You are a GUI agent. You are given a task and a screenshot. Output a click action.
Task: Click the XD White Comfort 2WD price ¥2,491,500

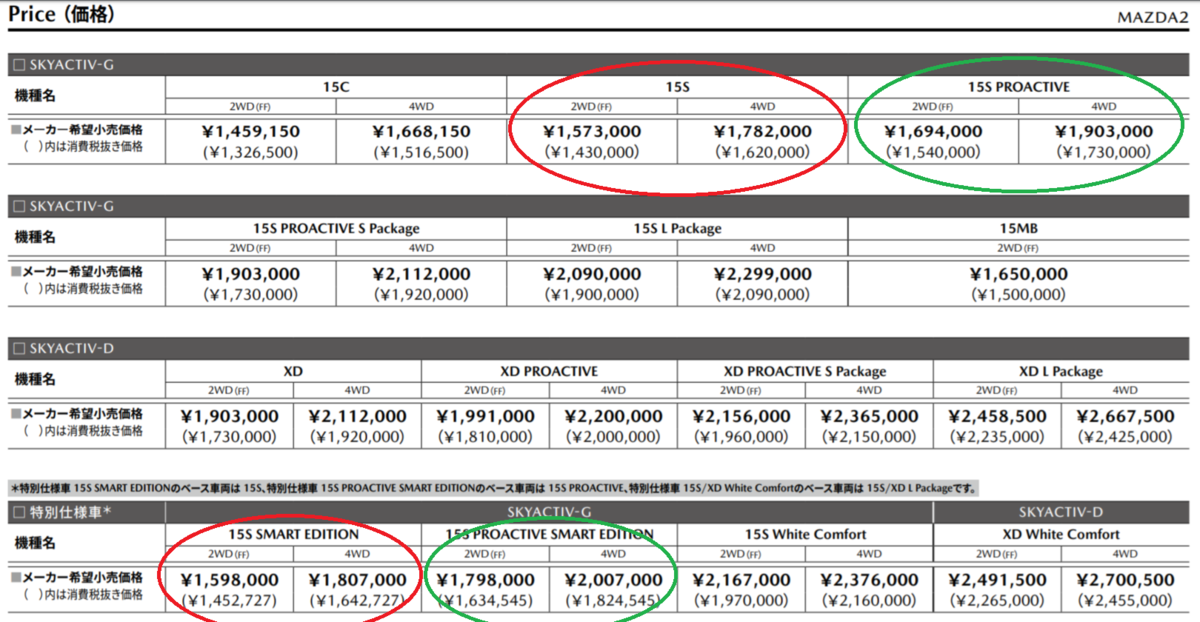click(x=998, y=580)
